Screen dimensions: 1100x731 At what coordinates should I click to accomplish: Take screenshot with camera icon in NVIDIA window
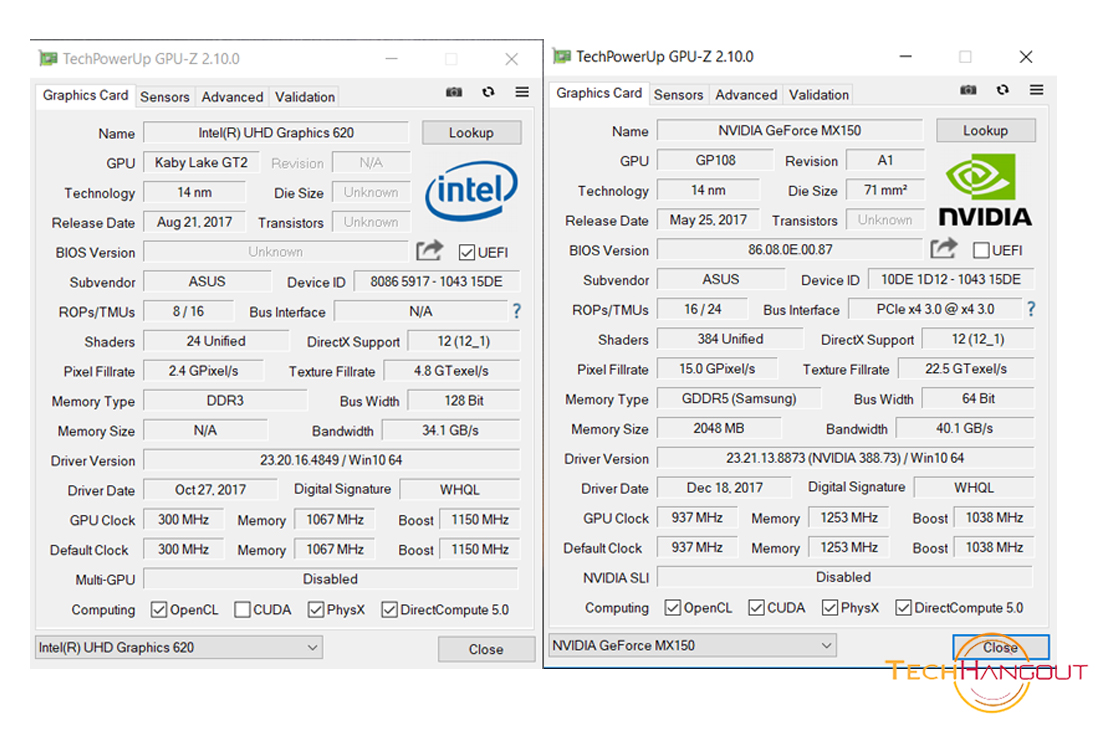(x=968, y=90)
